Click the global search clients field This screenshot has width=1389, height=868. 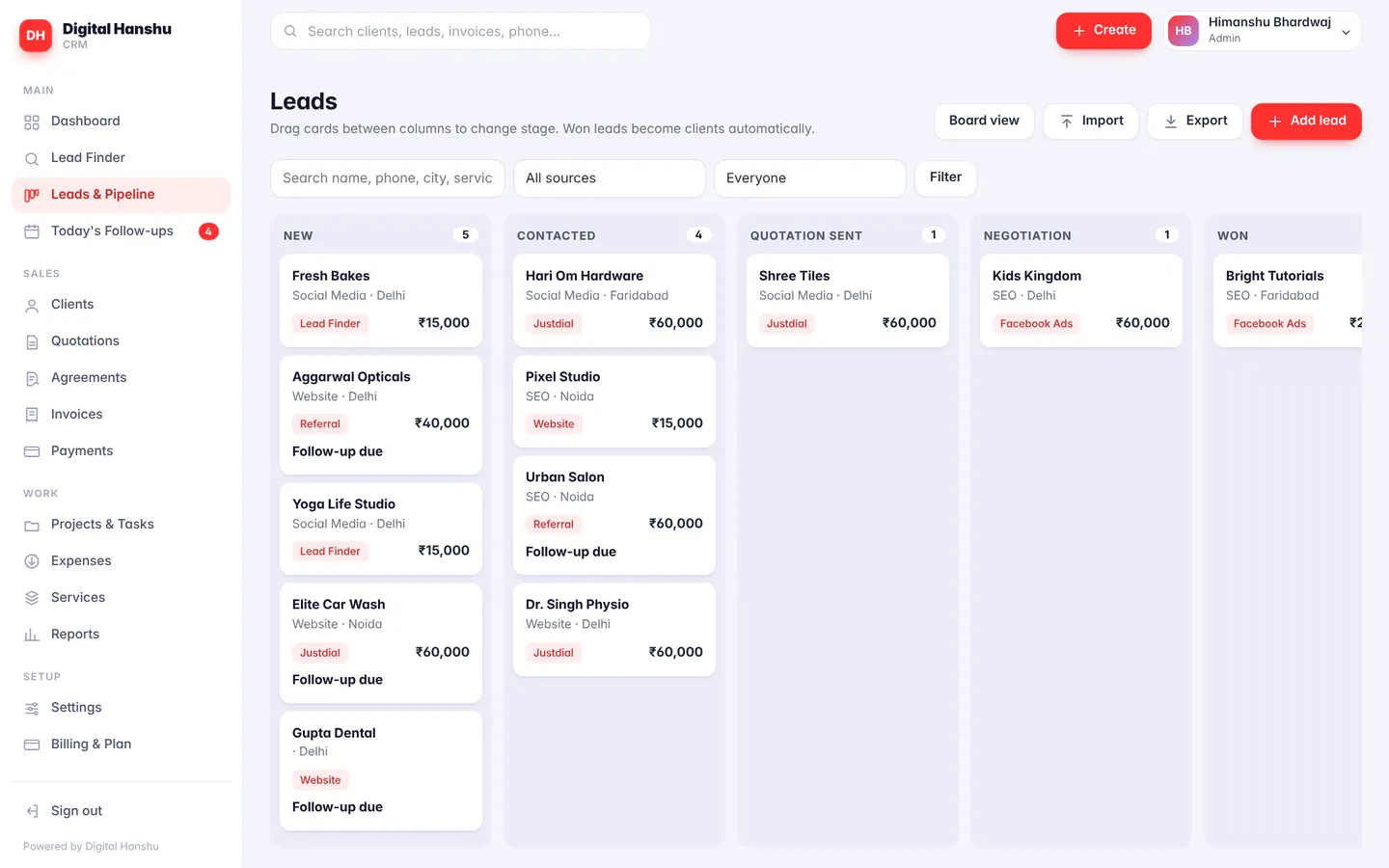pos(460,31)
